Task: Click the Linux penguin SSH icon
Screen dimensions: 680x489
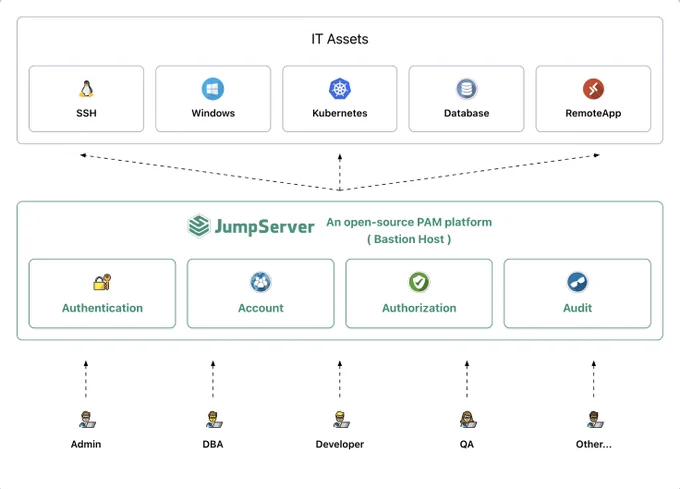Action: click(86, 89)
